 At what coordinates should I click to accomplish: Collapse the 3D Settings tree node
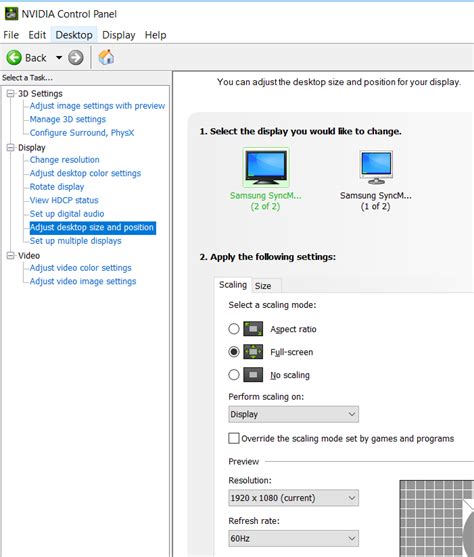coord(11,94)
